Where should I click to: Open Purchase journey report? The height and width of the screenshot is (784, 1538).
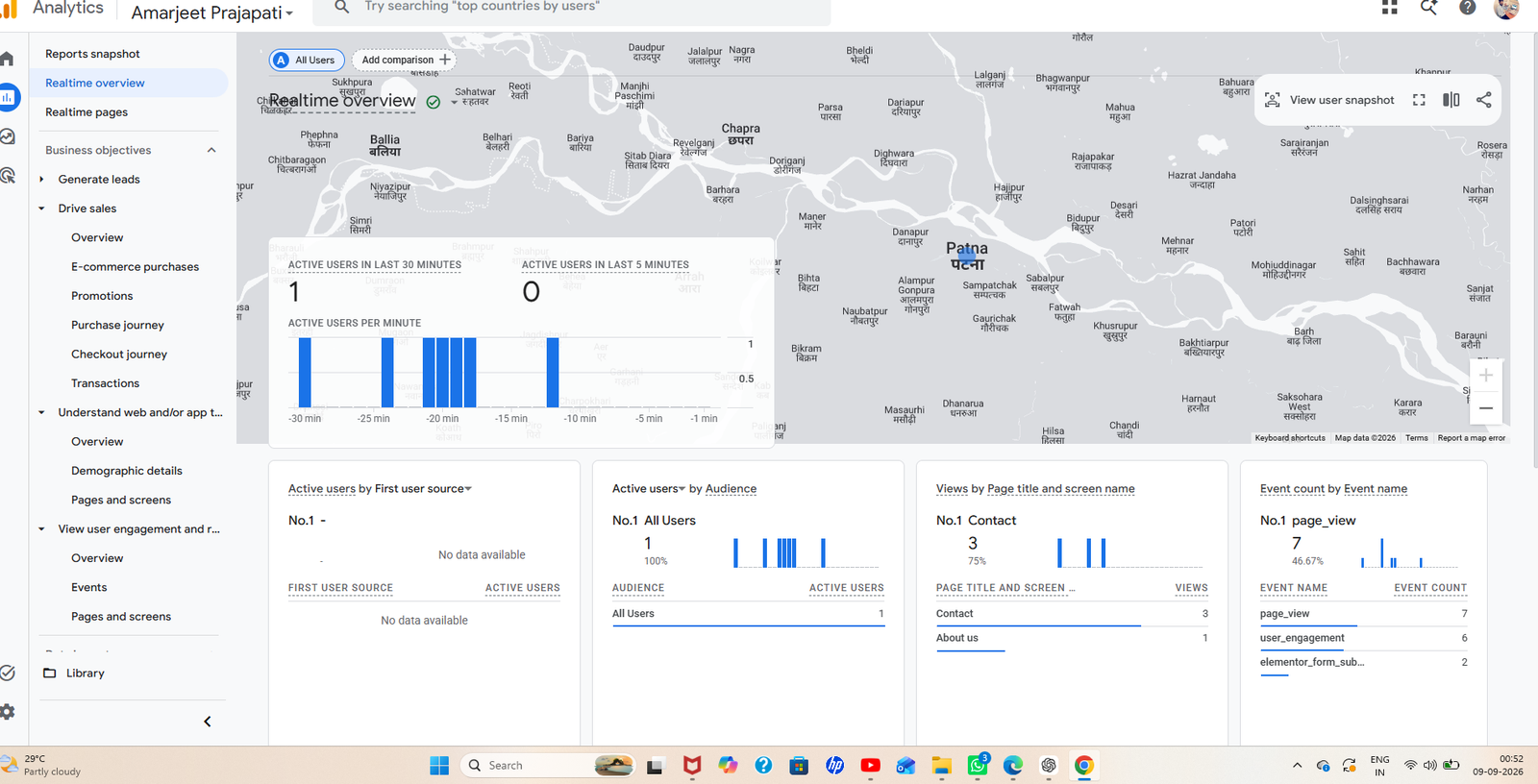coord(117,326)
